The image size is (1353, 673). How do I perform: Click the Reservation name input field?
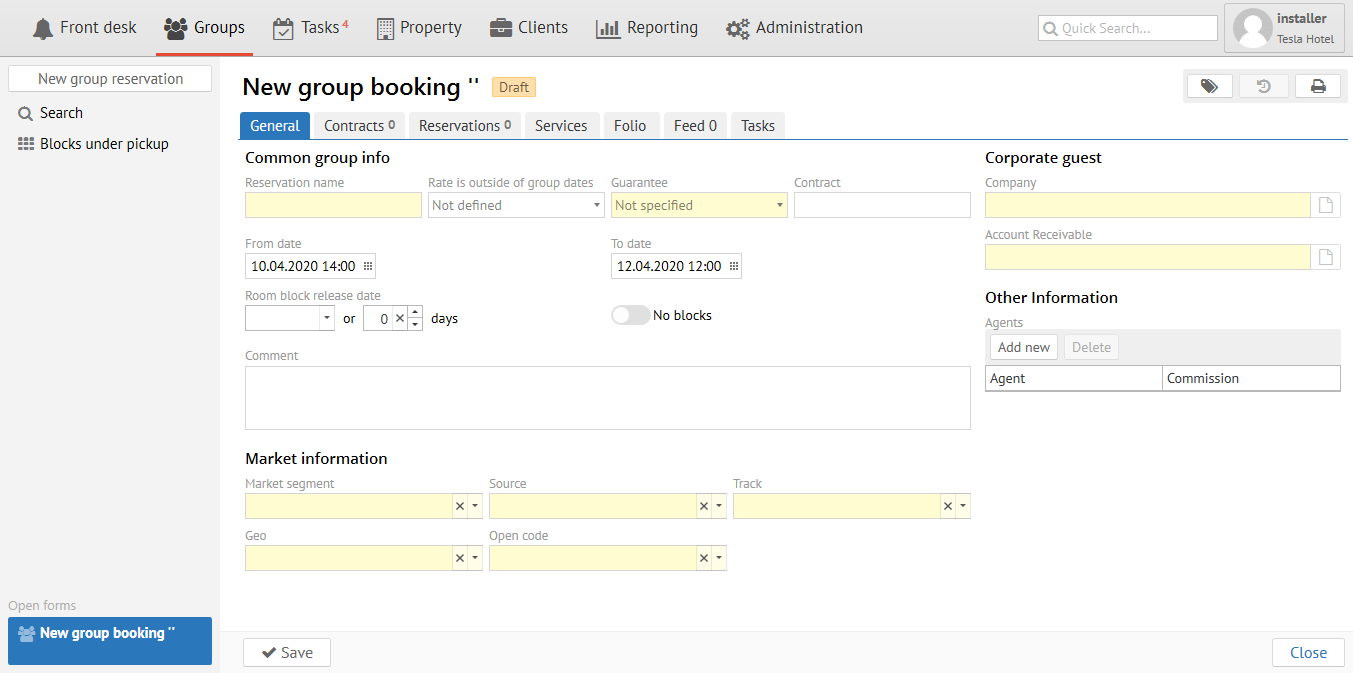click(333, 205)
